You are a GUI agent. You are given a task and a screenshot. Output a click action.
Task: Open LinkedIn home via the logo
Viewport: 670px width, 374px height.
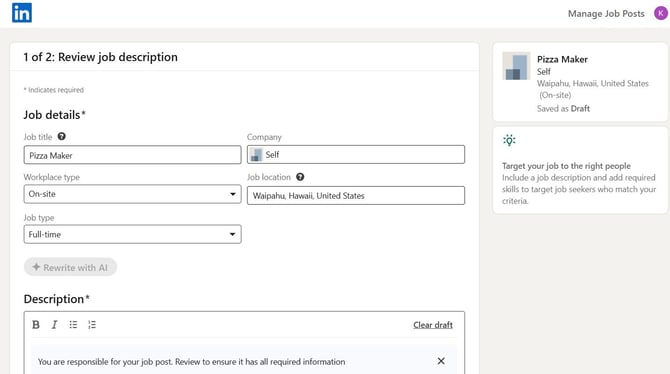point(22,13)
